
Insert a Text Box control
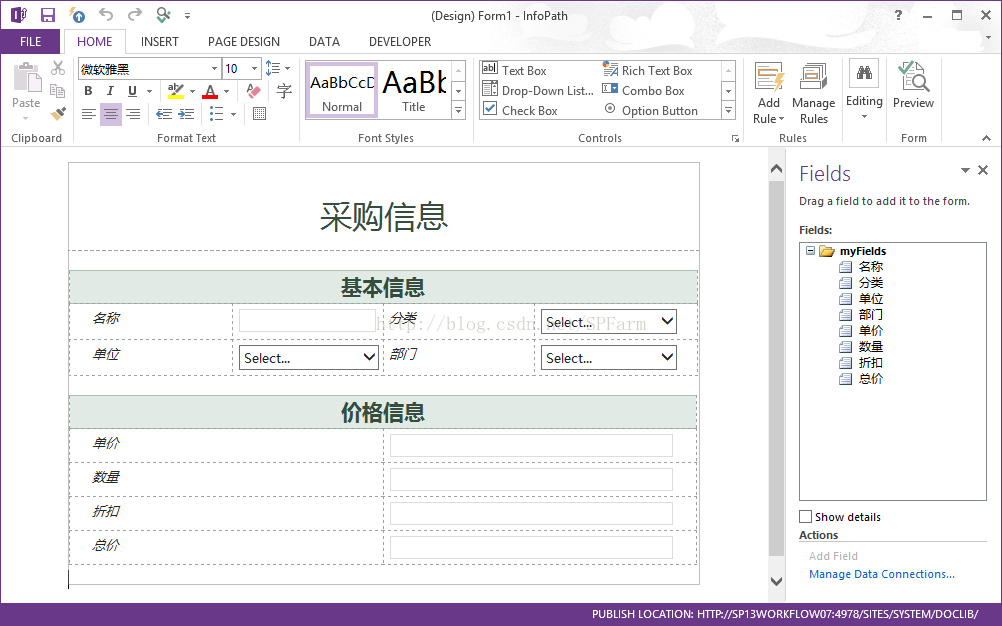[x=514, y=70]
